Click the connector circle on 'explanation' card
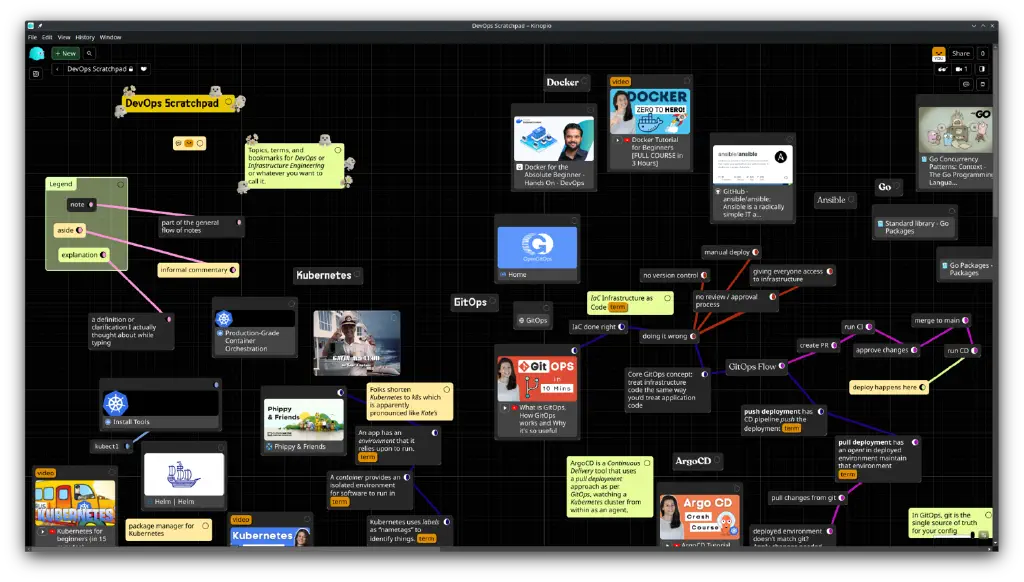The height and width of the screenshot is (582, 1024). [103, 255]
